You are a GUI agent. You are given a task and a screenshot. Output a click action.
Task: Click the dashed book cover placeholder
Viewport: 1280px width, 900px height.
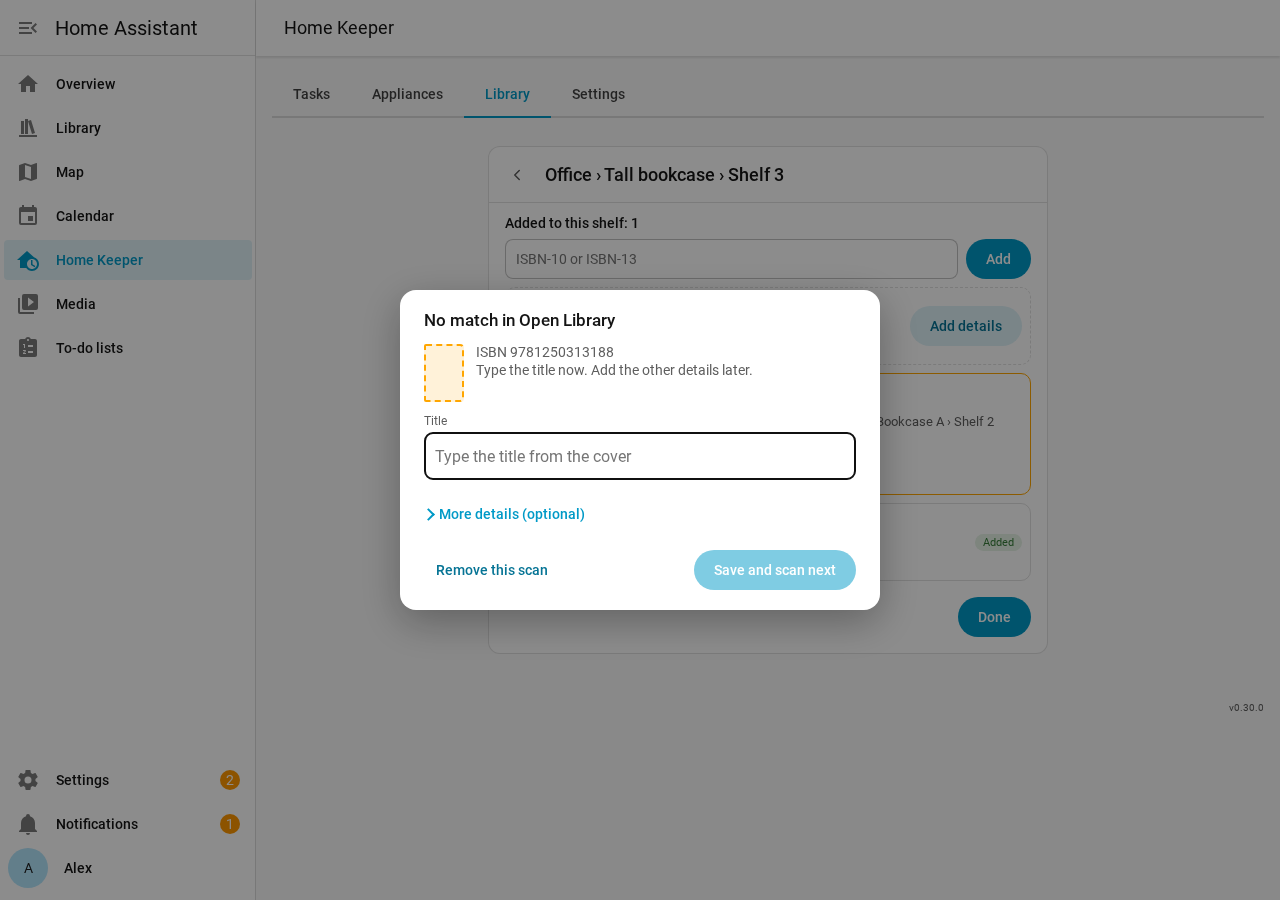point(444,373)
